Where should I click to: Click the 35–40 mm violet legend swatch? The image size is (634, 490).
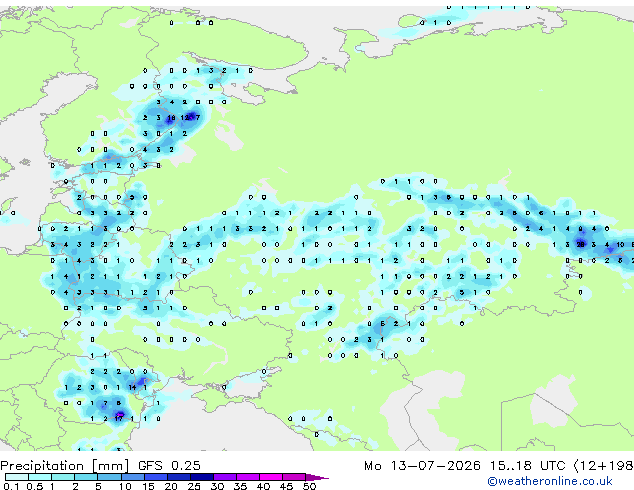pyautogui.click(x=248, y=477)
